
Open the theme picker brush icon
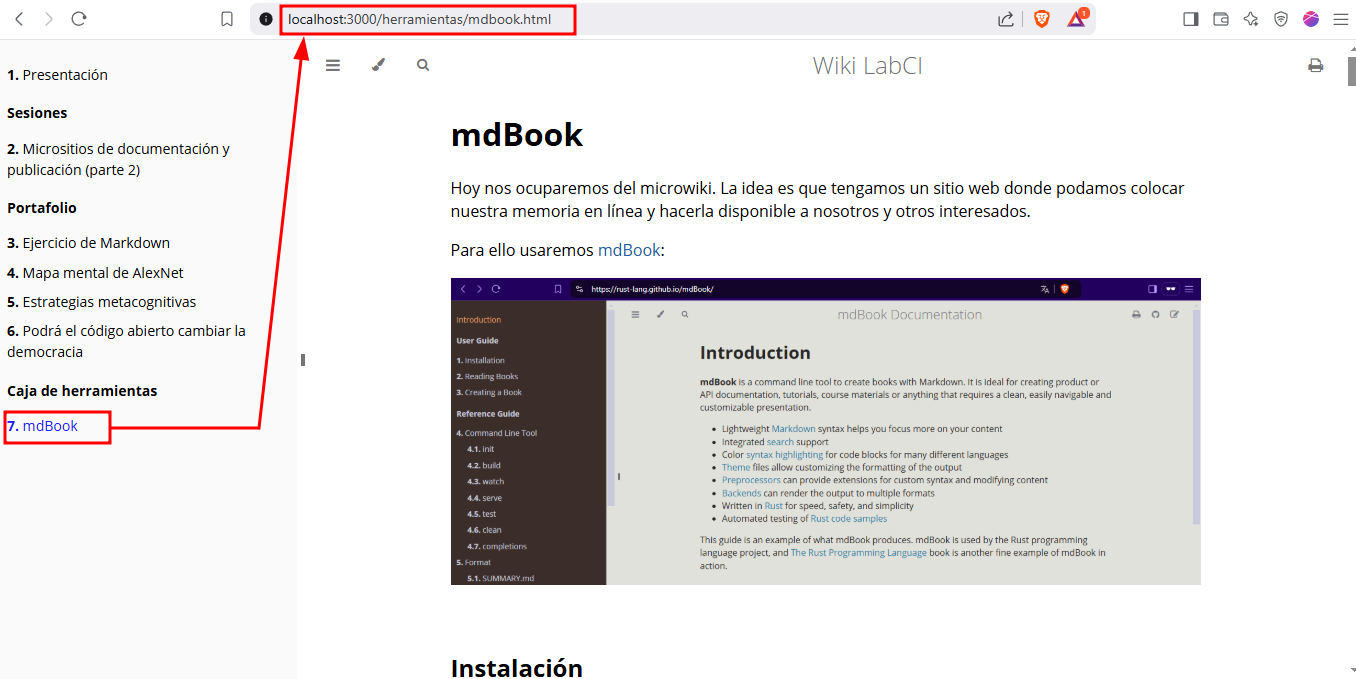pyautogui.click(x=378, y=65)
